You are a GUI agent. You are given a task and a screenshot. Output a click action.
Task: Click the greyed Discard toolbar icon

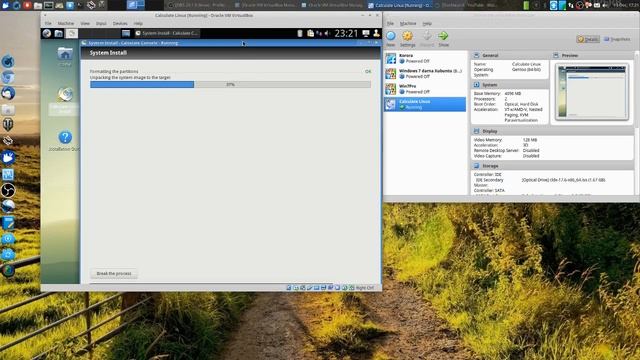tap(427, 38)
